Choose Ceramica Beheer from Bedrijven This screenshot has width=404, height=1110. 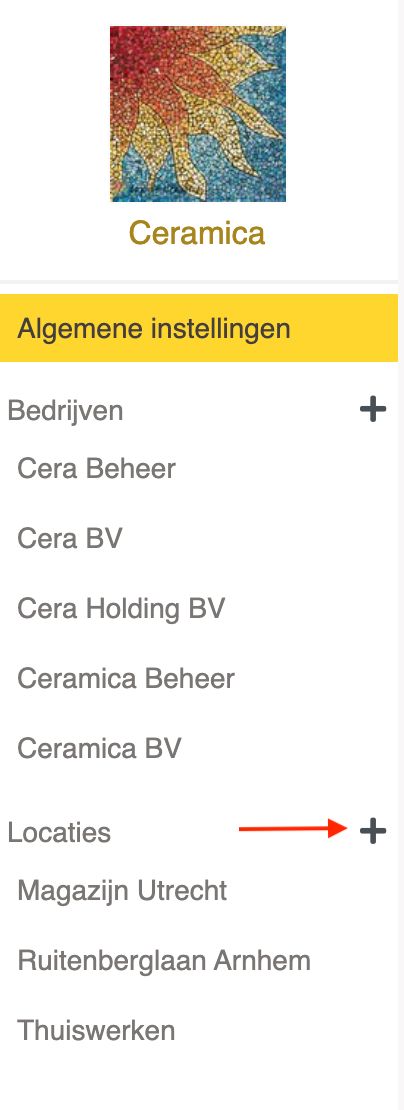click(x=126, y=679)
